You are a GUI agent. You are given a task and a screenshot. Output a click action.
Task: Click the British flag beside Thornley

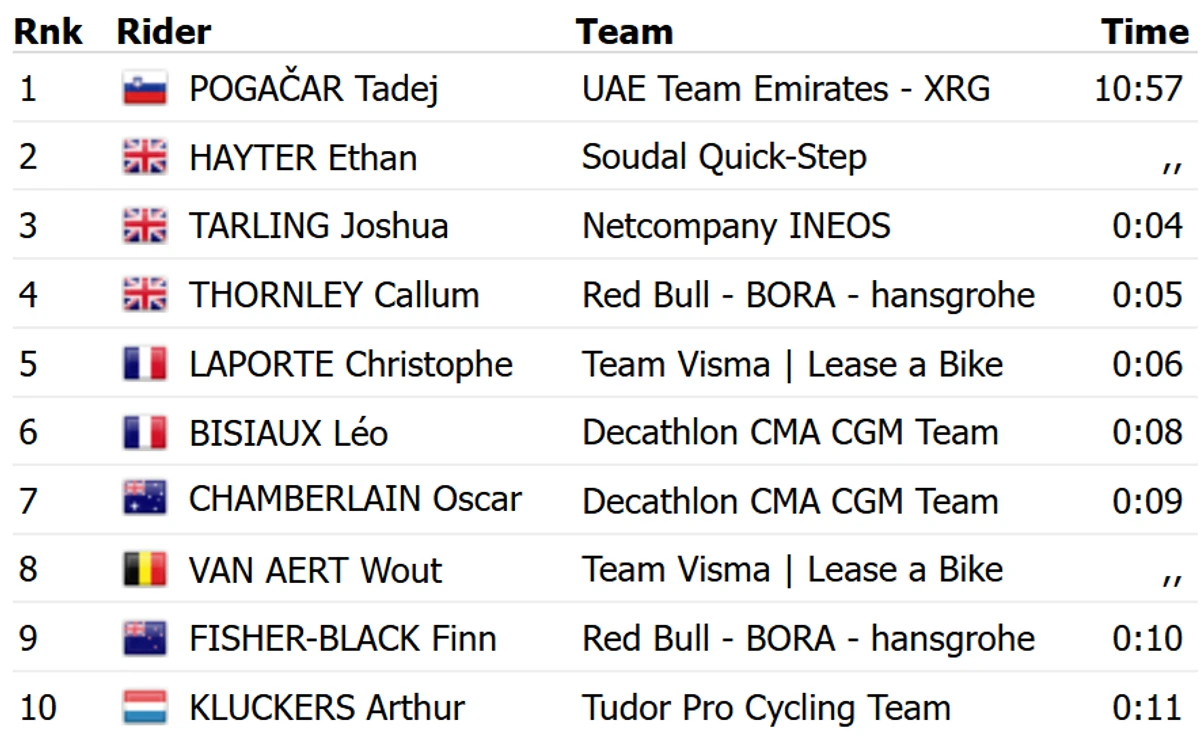pyautogui.click(x=145, y=295)
